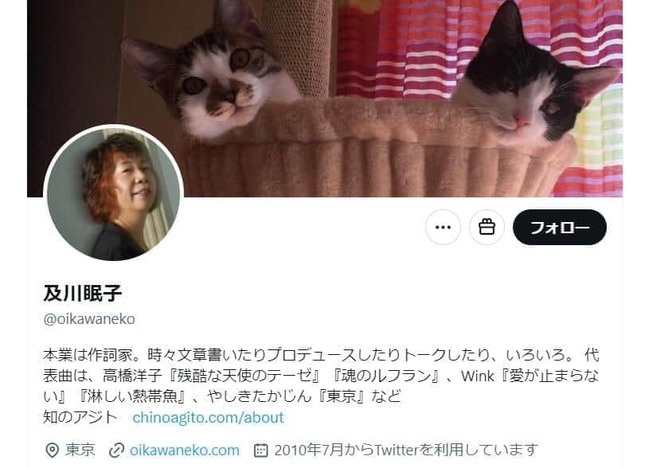Click the location pin icon near 東京
This screenshot has height=468, width=645.
(x=52, y=450)
